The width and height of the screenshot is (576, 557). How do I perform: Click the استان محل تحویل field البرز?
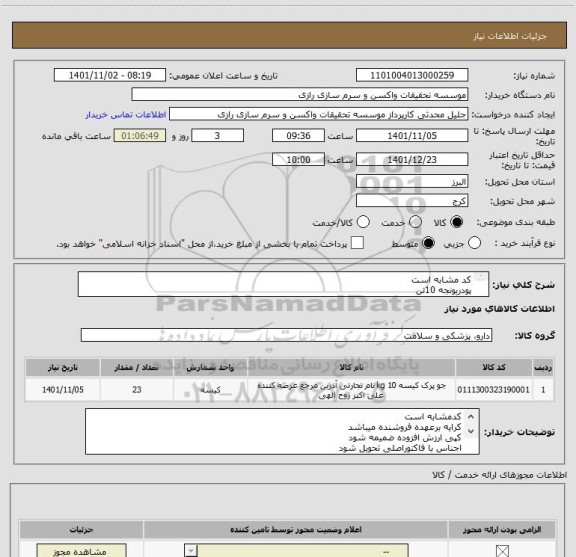(412, 182)
